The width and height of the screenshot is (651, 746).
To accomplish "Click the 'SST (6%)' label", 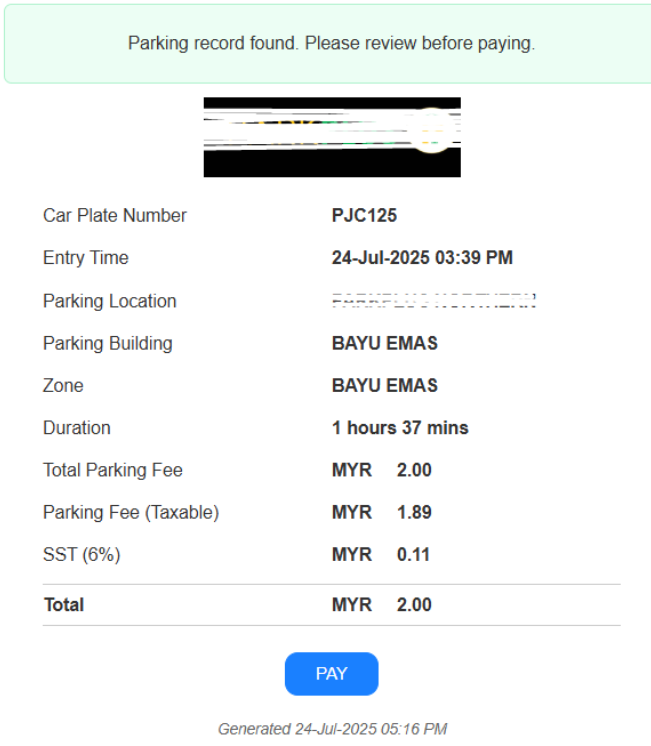I will pyautogui.click(x=81, y=555).
